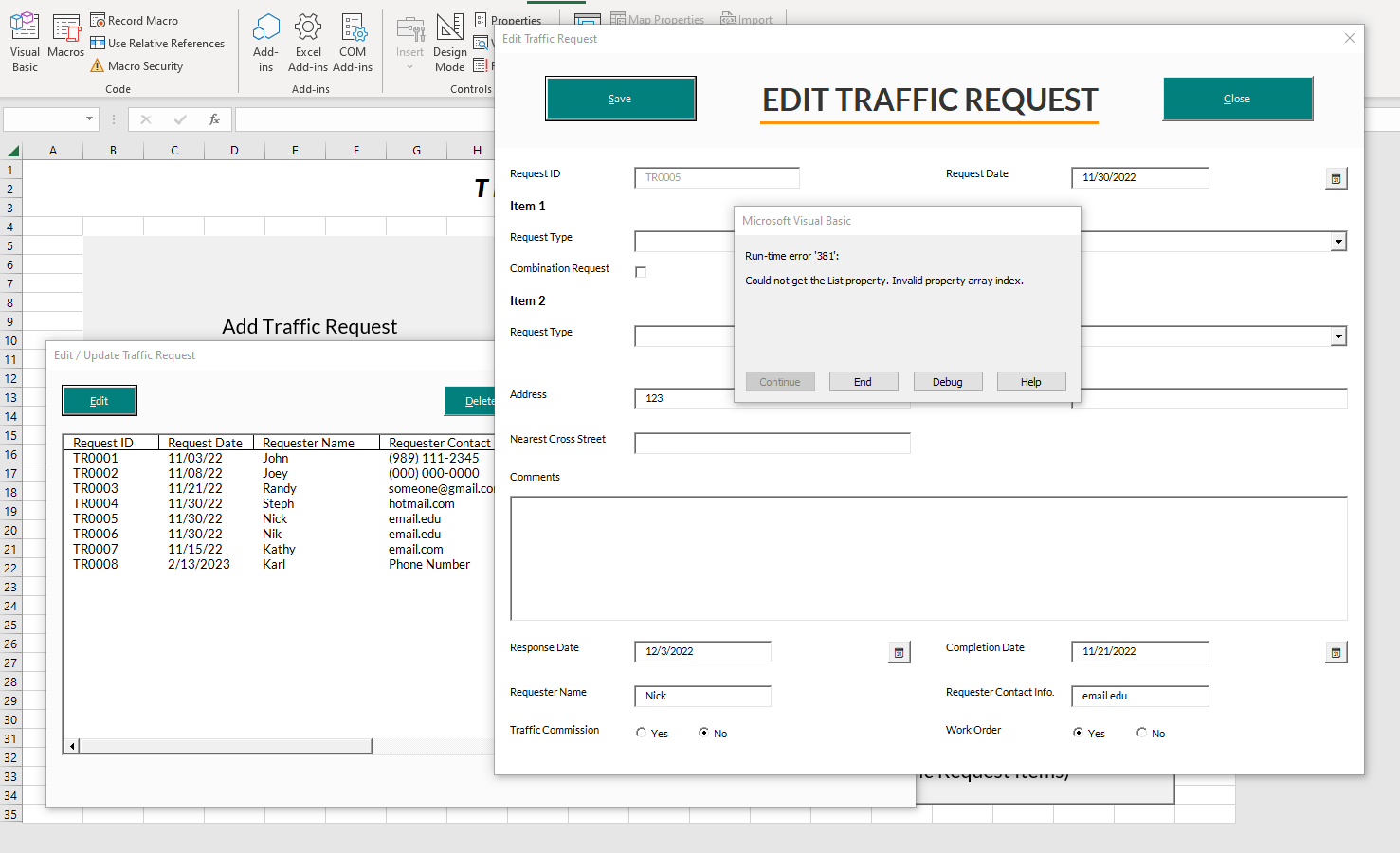Click the Insert Function fx icon
The width and height of the screenshot is (1400, 853).
click(214, 119)
